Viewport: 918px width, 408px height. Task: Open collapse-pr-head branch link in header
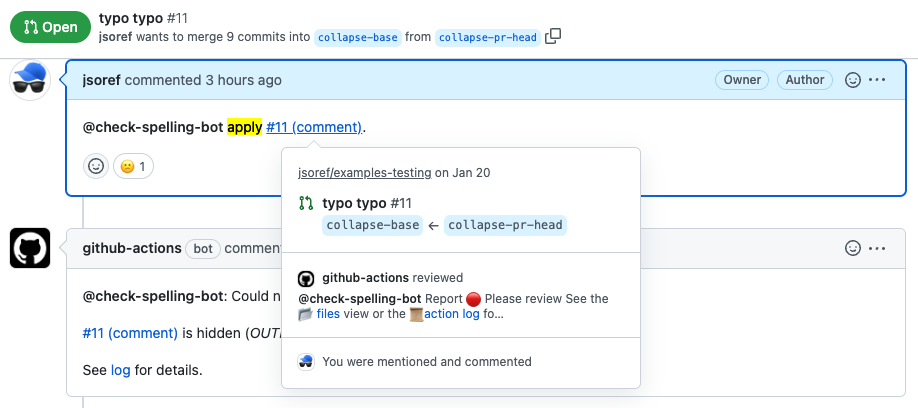(x=488, y=37)
